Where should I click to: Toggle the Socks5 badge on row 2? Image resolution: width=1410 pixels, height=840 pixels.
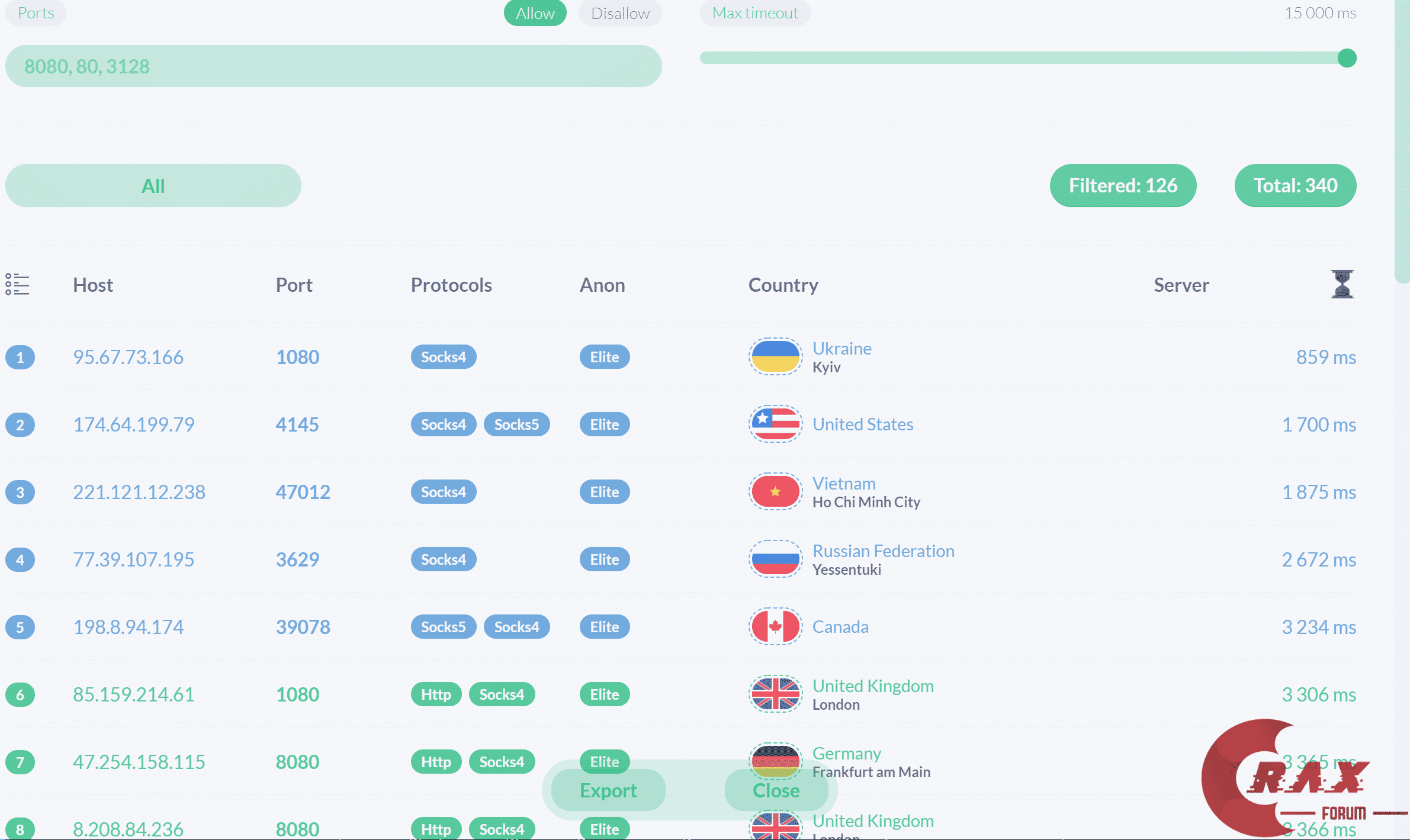click(x=516, y=424)
